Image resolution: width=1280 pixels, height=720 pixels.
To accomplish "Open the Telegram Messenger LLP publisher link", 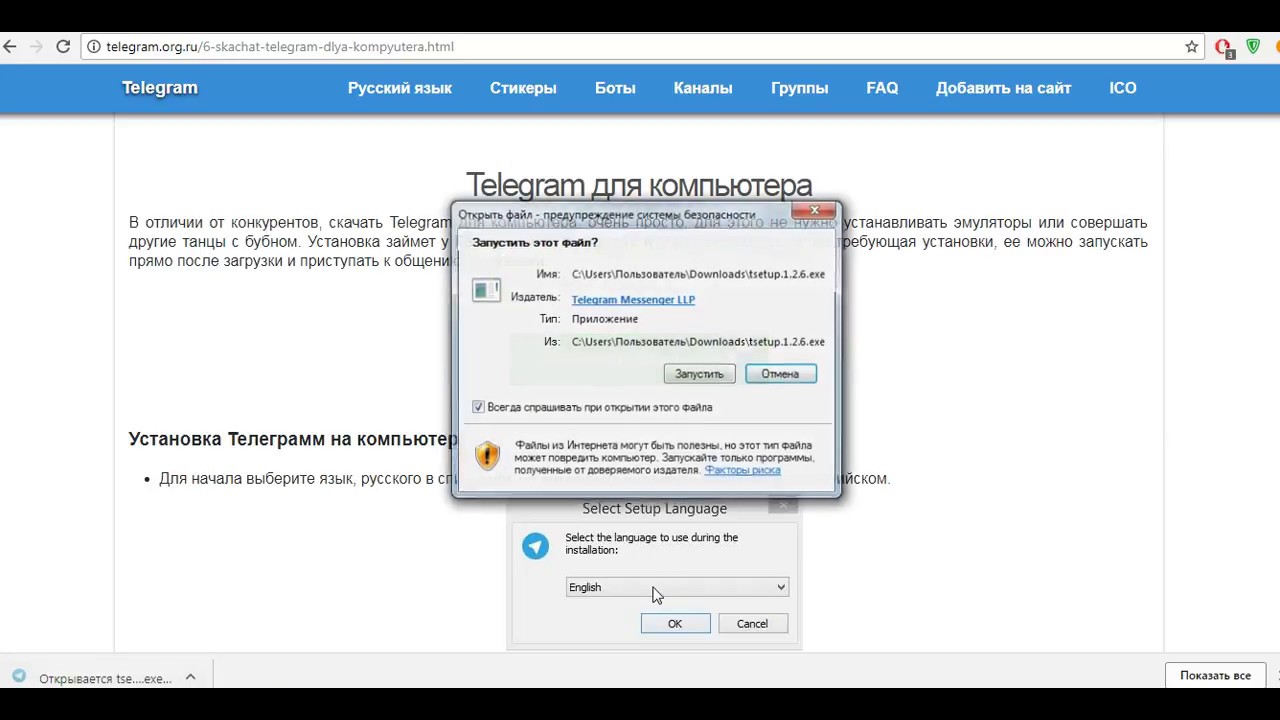I will (633, 299).
